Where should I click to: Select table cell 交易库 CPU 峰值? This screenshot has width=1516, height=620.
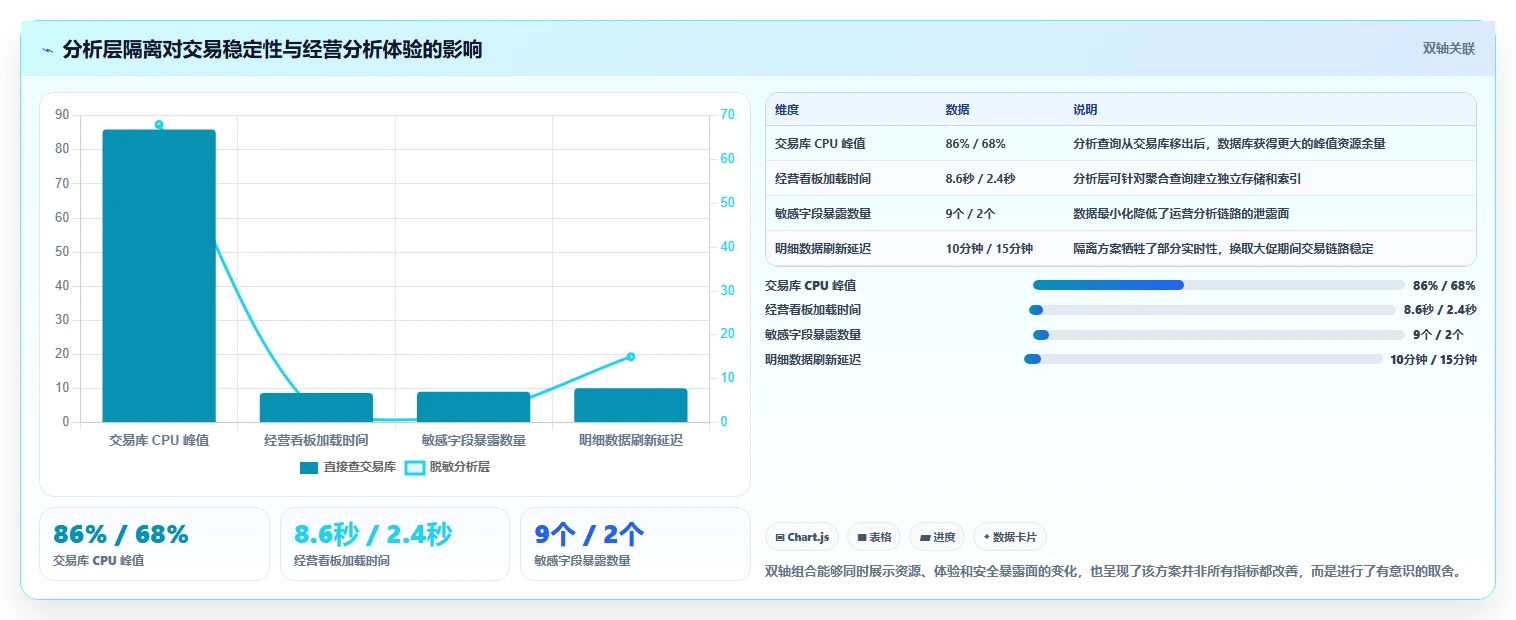click(820, 144)
